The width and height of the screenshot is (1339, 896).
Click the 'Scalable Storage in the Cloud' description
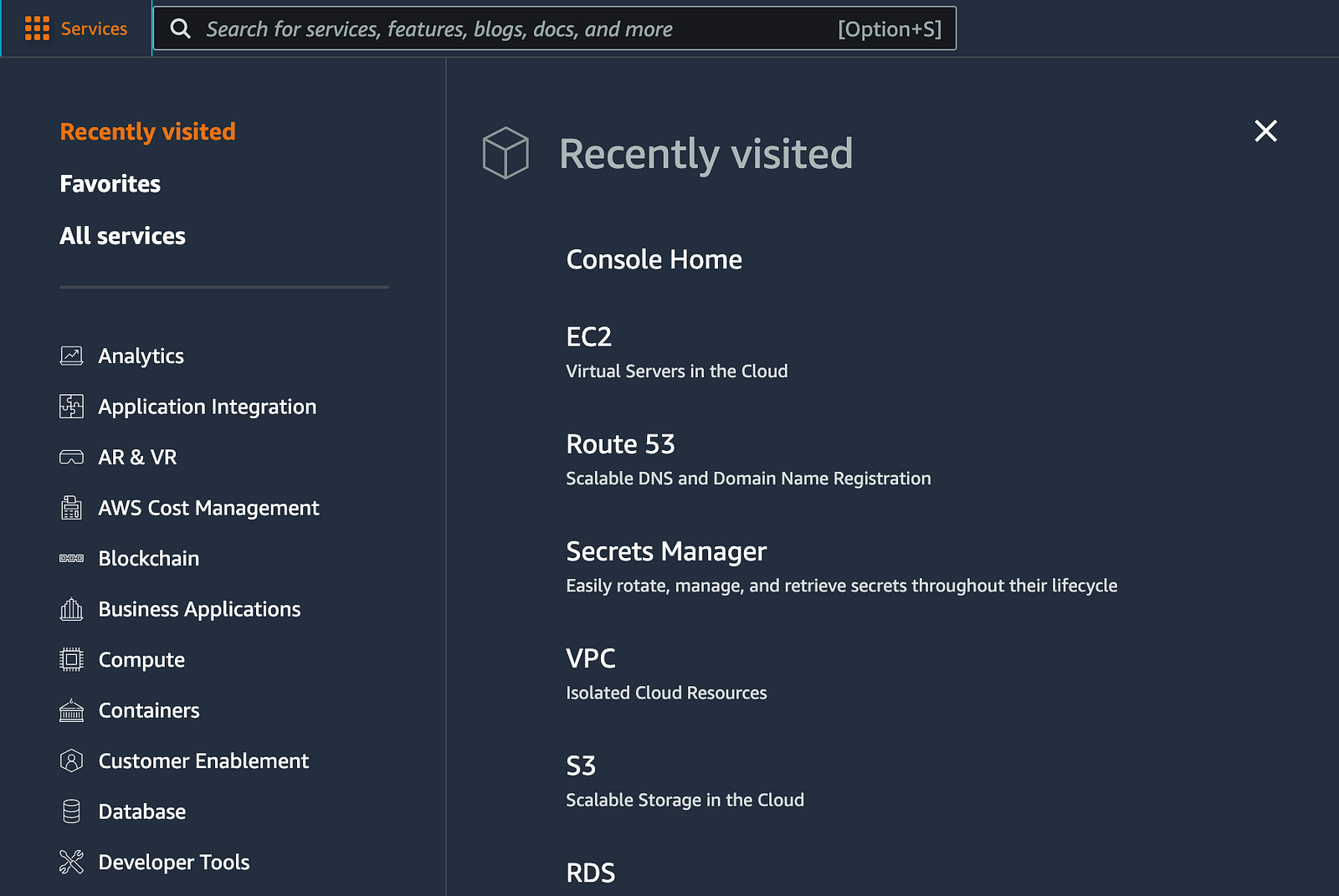[685, 801]
